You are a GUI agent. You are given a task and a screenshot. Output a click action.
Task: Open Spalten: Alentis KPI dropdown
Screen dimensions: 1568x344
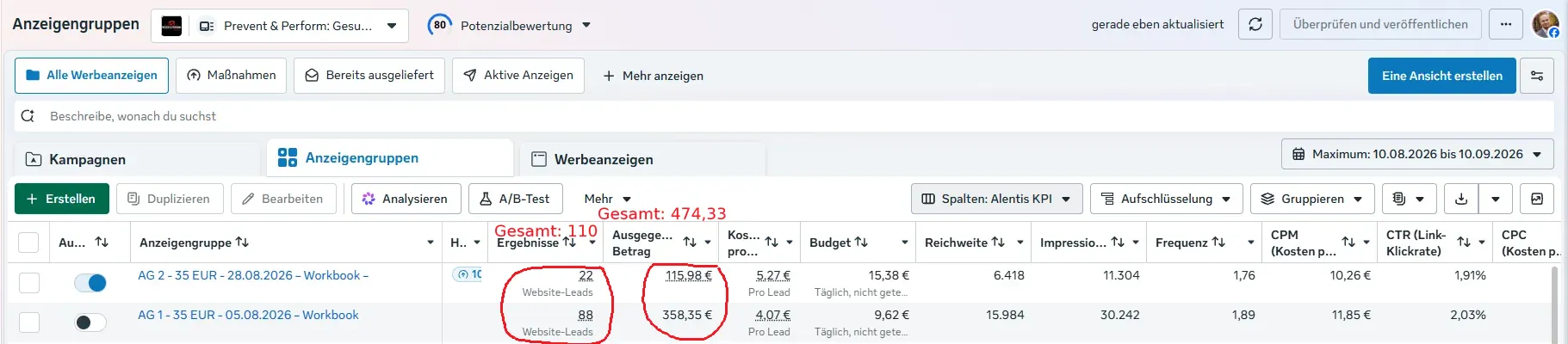tap(996, 199)
